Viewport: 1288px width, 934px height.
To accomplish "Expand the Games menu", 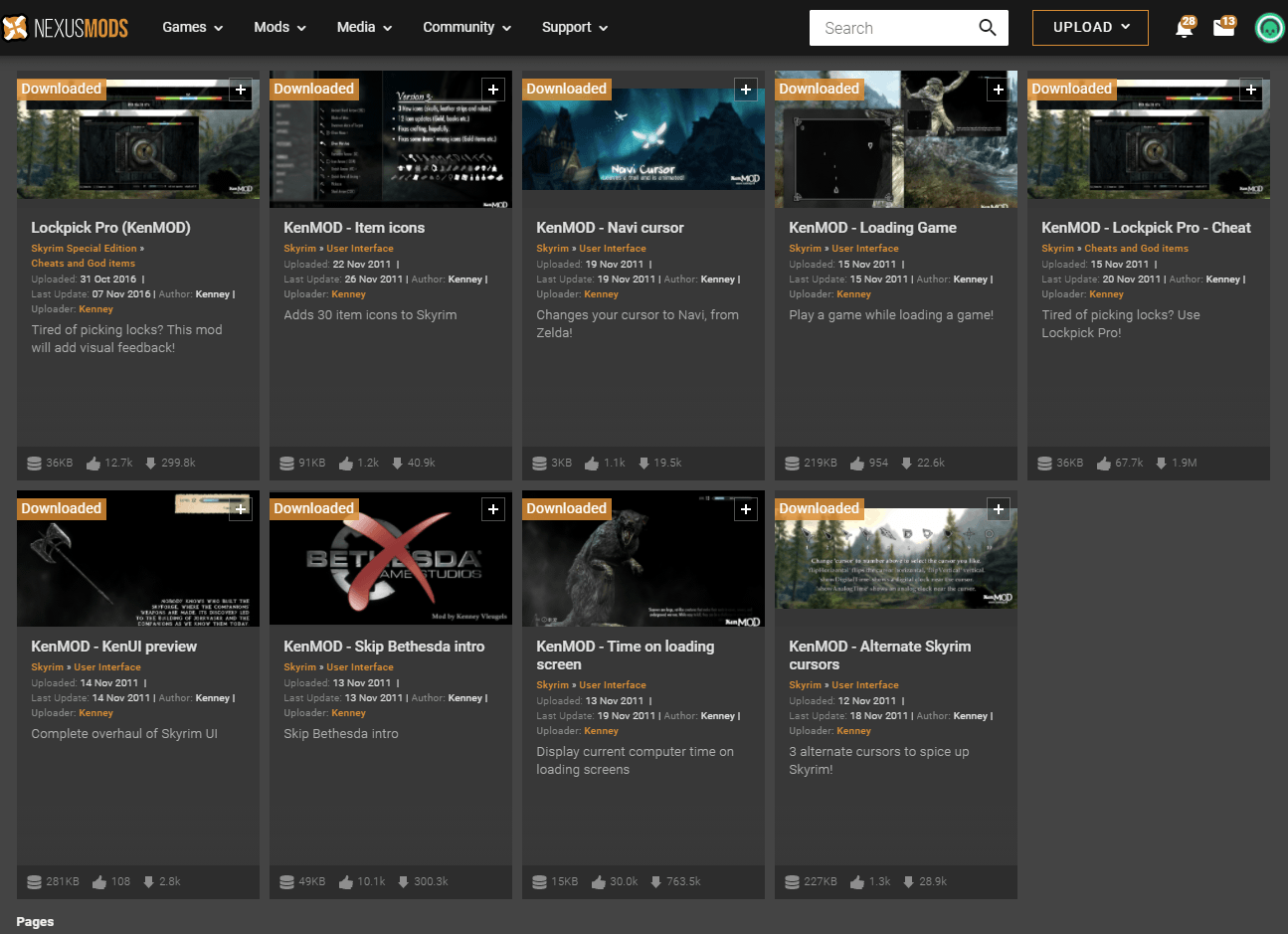I will (193, 28).
